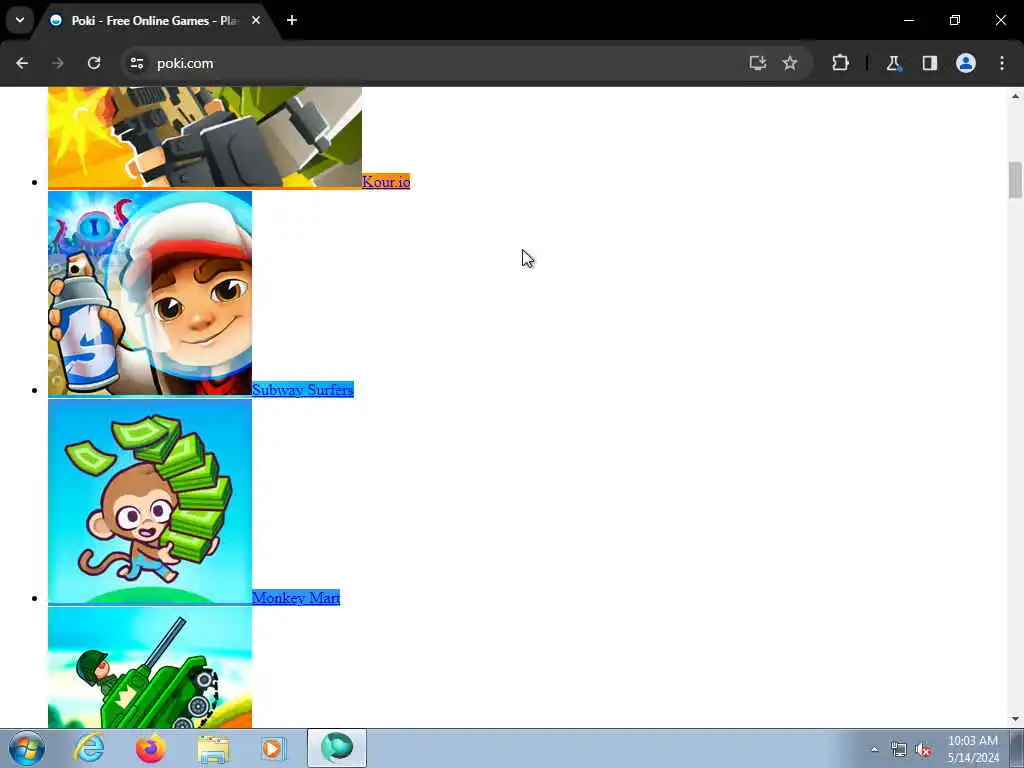Close the Poki tab
This screenshot has width=1024, height=768.
pyautogui.click(x=256, y=20)
